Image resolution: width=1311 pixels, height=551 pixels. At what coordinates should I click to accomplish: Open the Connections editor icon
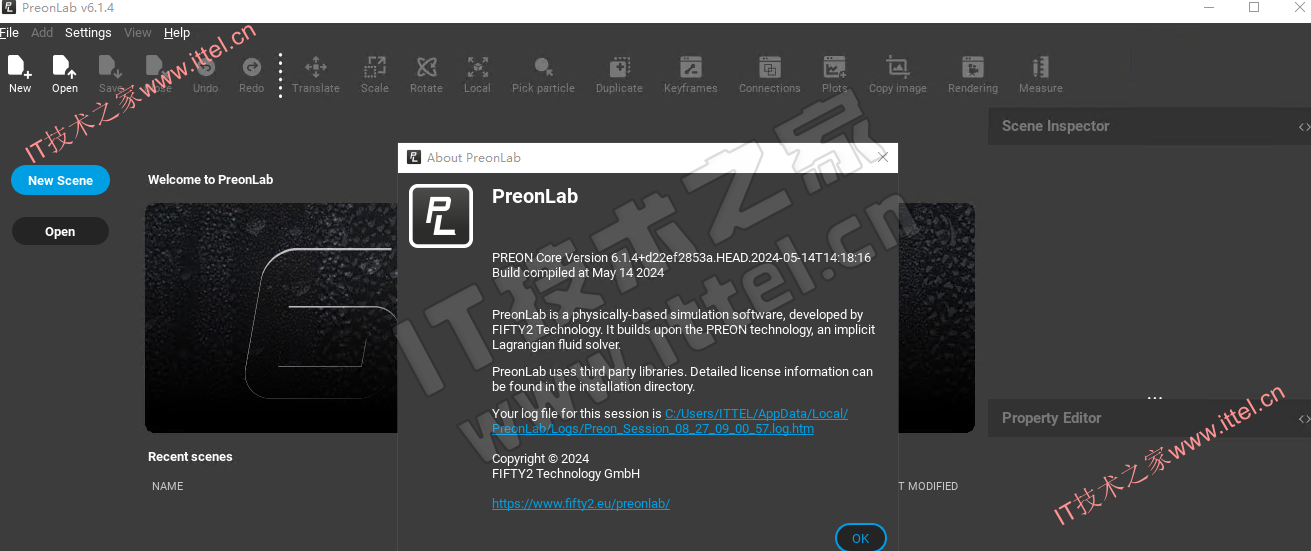(x=769, y=75)
